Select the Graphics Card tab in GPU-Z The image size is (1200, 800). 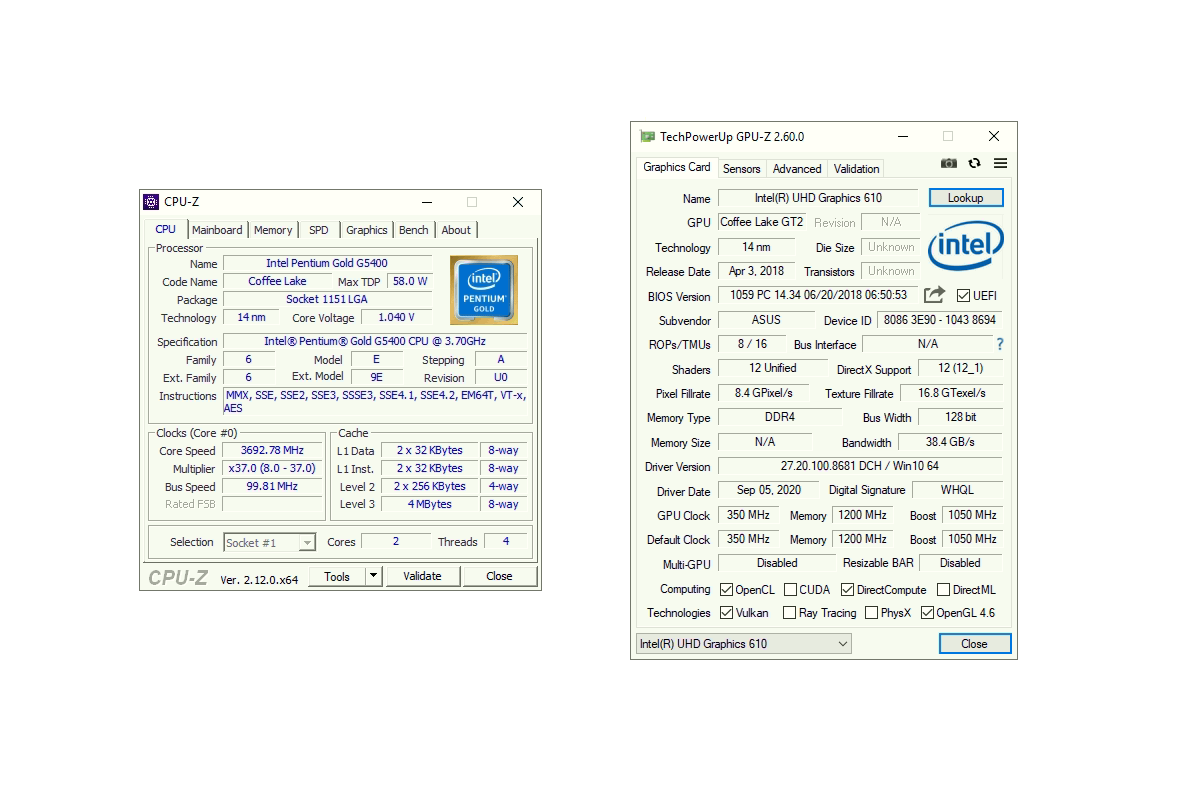677,167
